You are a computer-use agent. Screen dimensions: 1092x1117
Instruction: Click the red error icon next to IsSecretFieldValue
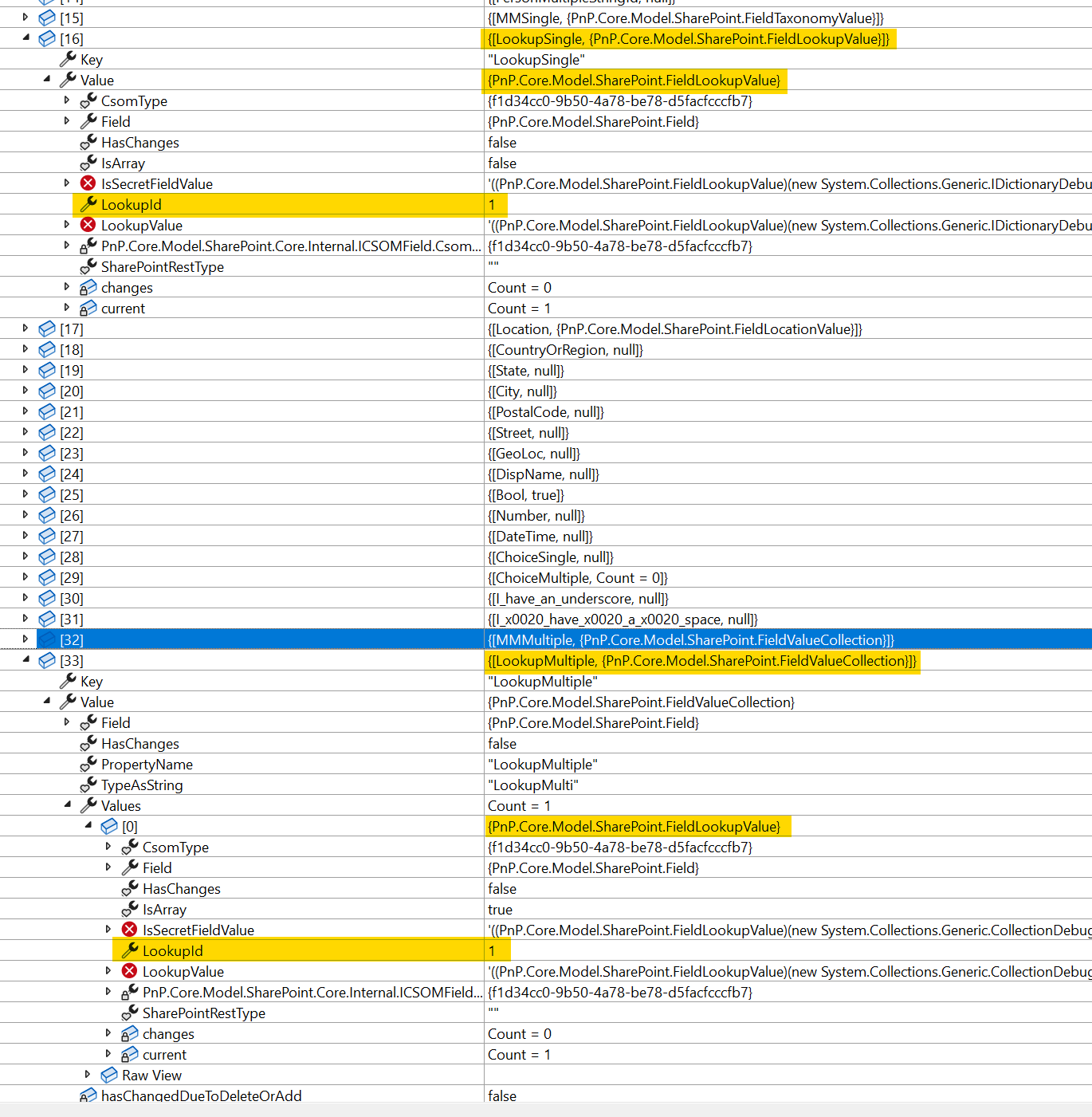pos(88,183)
